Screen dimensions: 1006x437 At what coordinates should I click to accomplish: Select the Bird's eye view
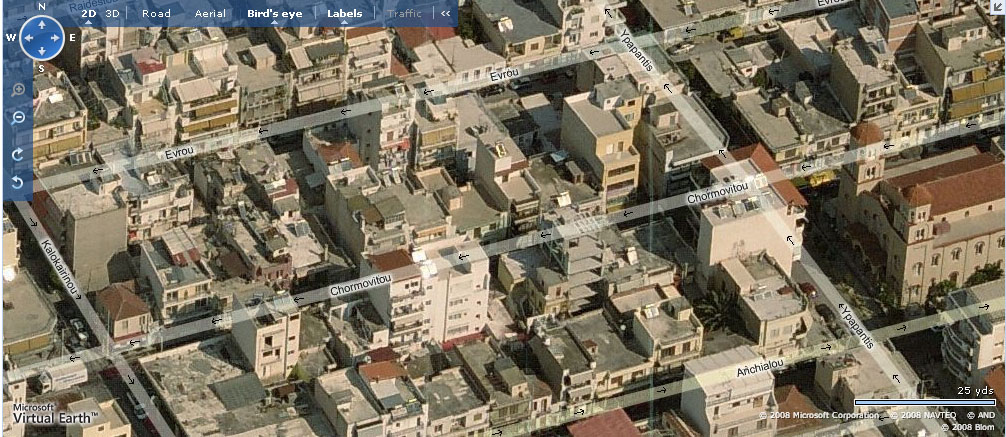coord(275,14)
